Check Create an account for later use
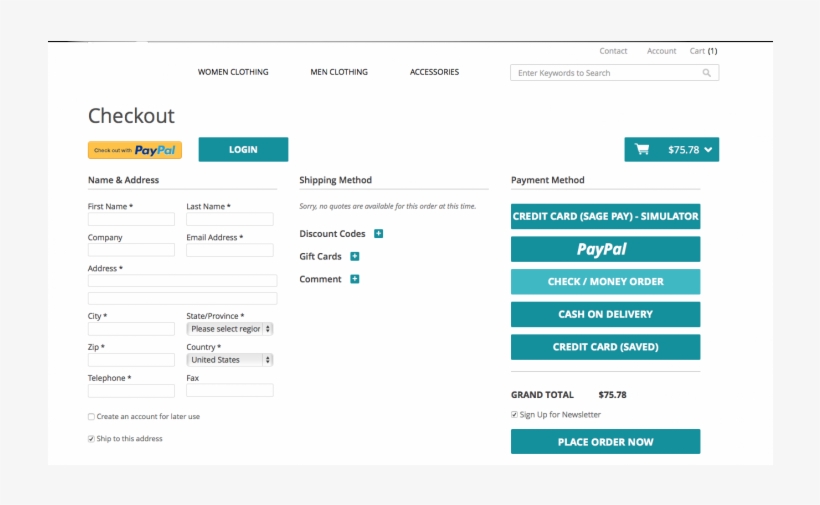The height and width of the screenshot is (505, 820). pyautogui.click(x=91, y=417)
